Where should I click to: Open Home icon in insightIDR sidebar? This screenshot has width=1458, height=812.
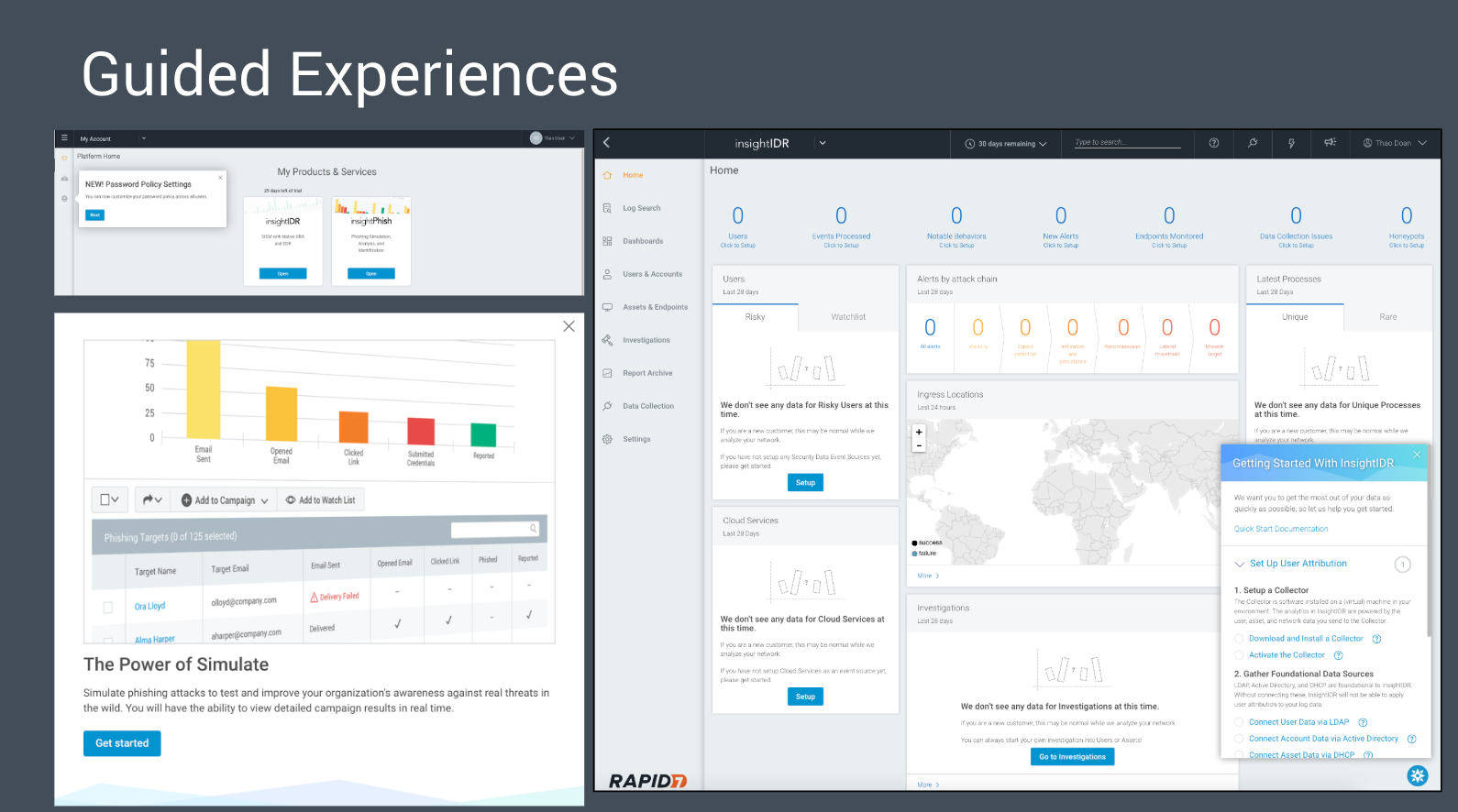607,175
